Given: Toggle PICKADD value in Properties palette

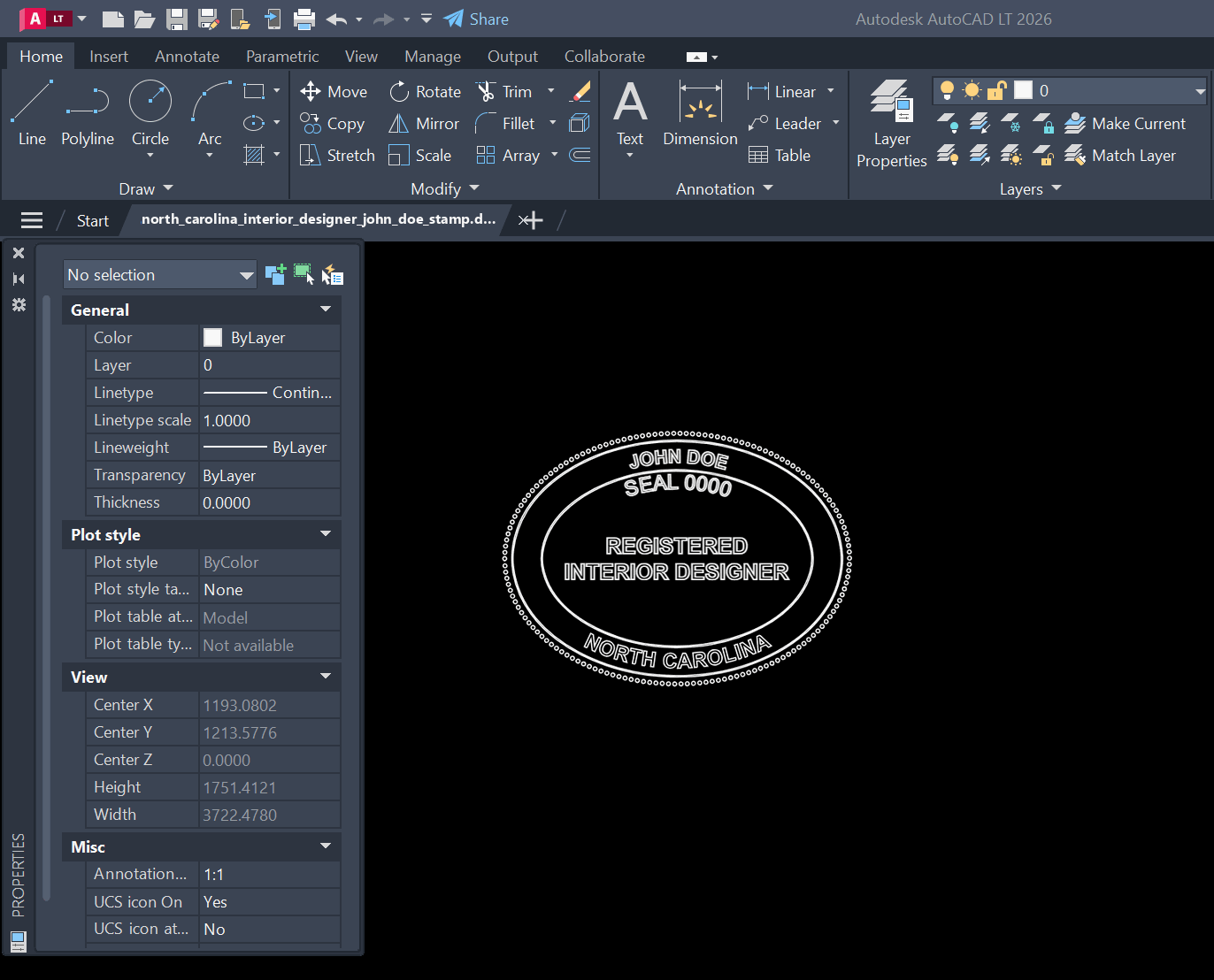Looking at the screenshot, I should point(275,274).
